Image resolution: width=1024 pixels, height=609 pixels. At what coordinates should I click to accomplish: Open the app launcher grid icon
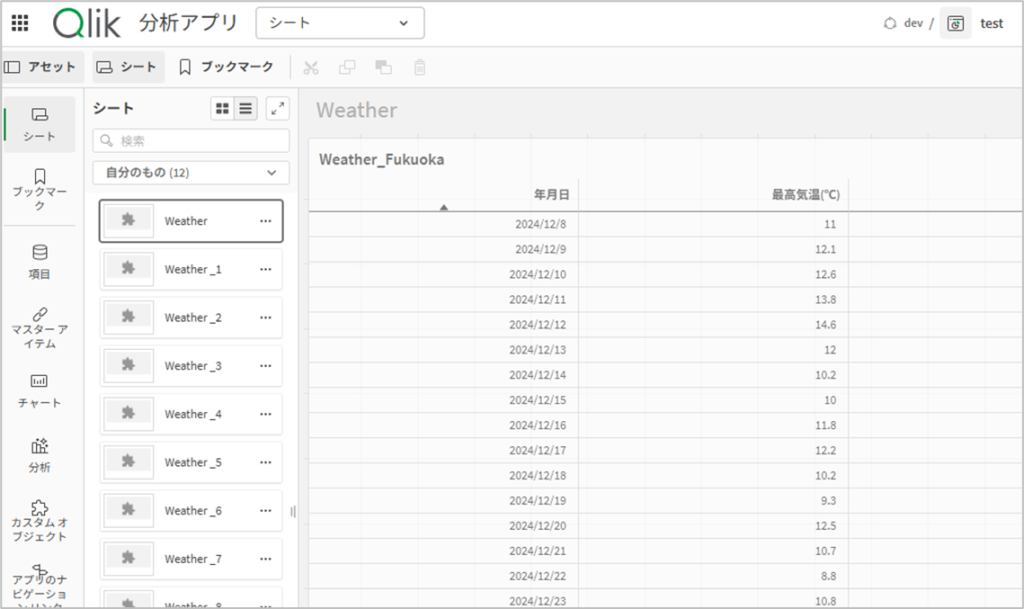(x=19, y=23)
